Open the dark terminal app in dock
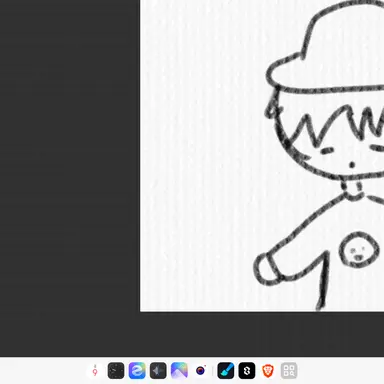 [x=116, y=371]
